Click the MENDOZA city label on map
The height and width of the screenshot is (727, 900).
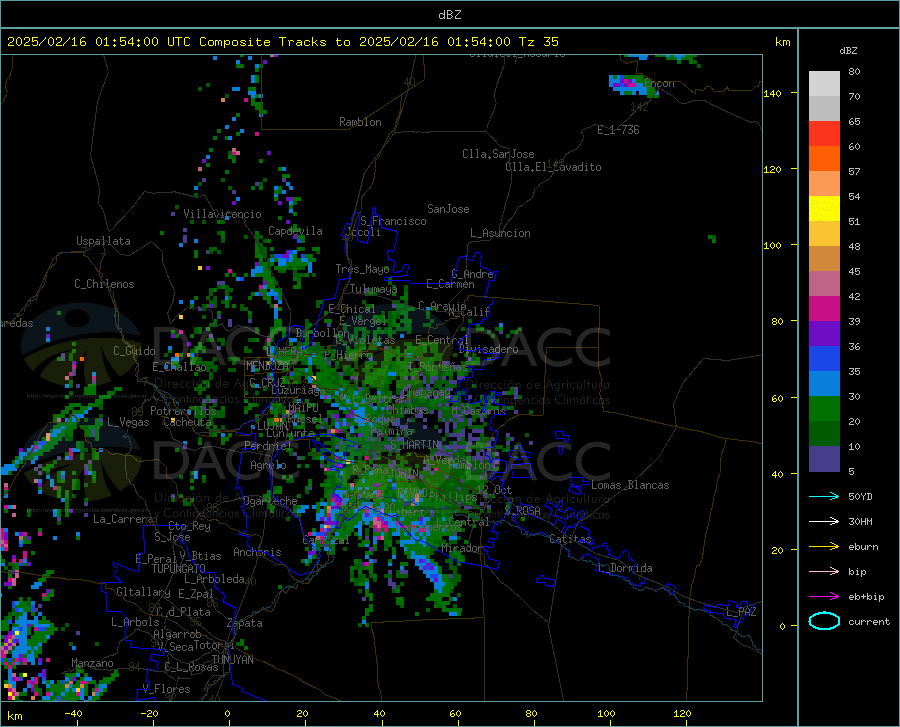tap(267, 366)
